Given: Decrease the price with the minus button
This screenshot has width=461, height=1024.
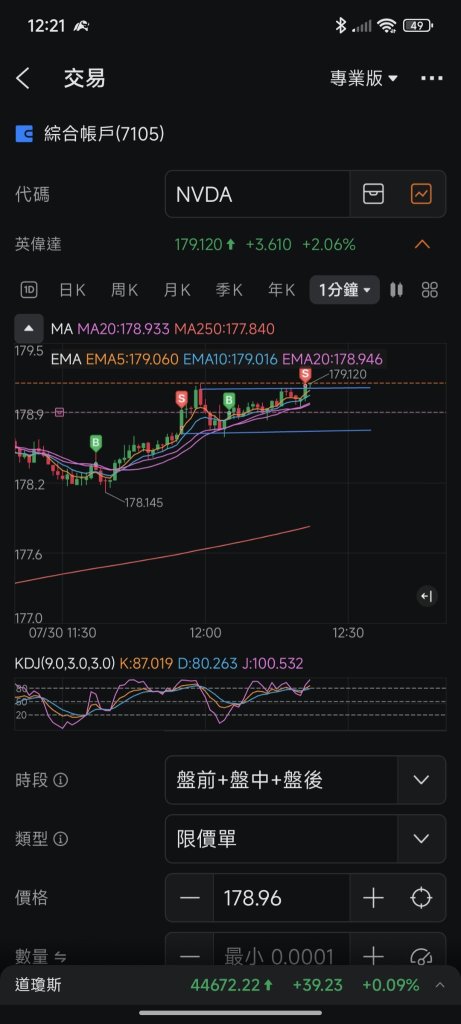Looking at the screenshot, I should click(x=189, y=898).
